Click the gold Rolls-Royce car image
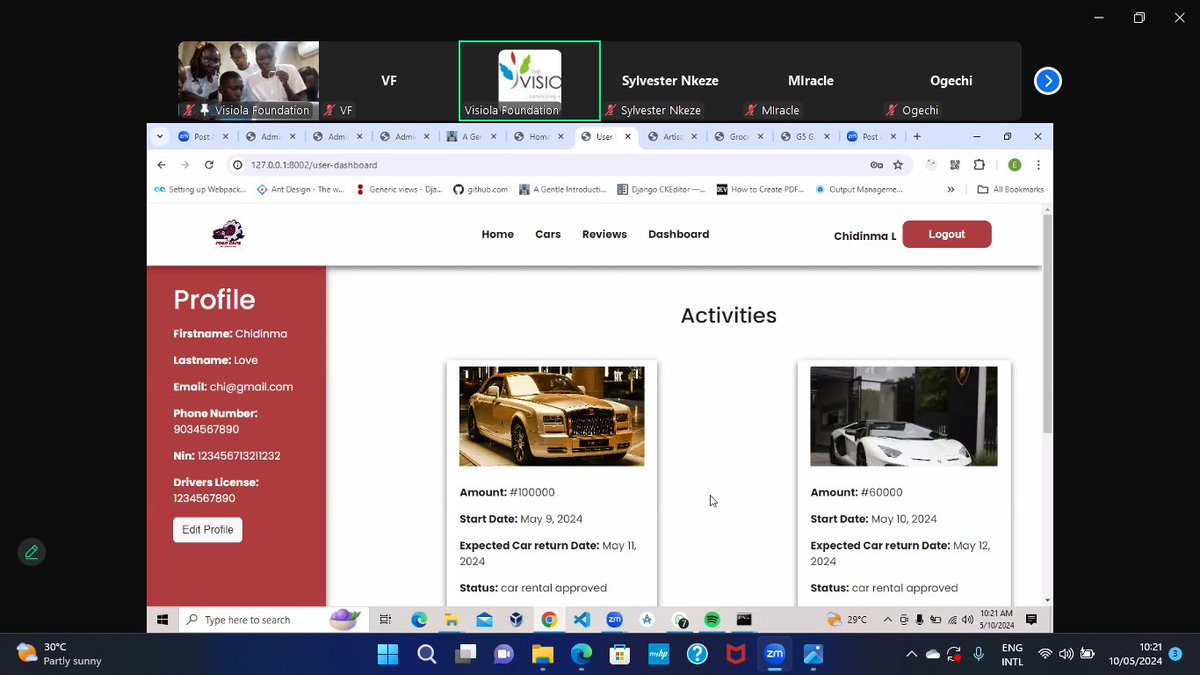The width and height of the screenshot is (1200, 675). (552, 416)
